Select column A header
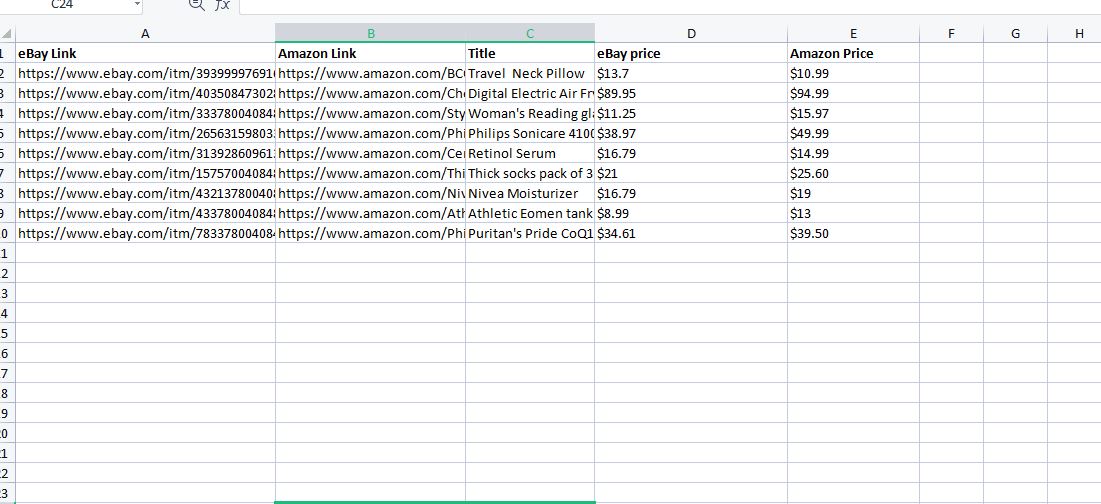The width and height of the screenshot is (1101, 504). coord(145,33)
